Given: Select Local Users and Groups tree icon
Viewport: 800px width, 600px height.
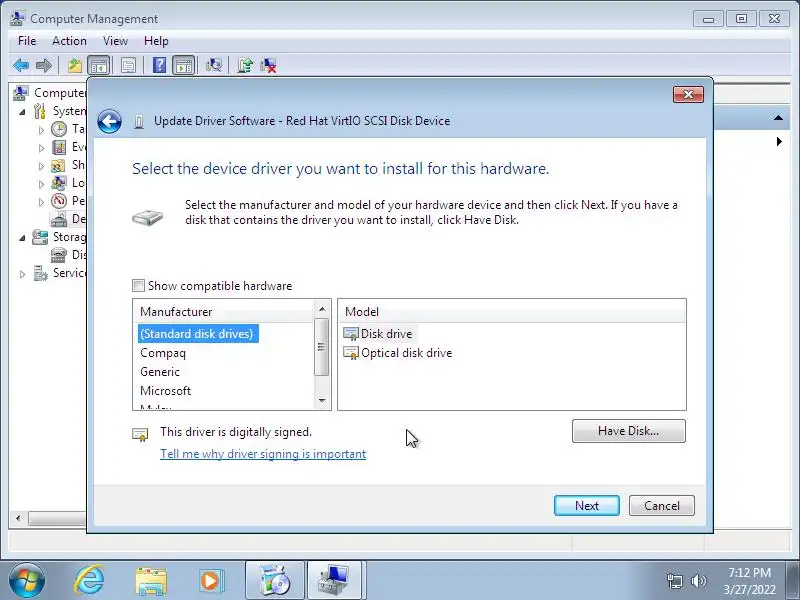Looking at the screenshot, I should [x=59, y=183].
